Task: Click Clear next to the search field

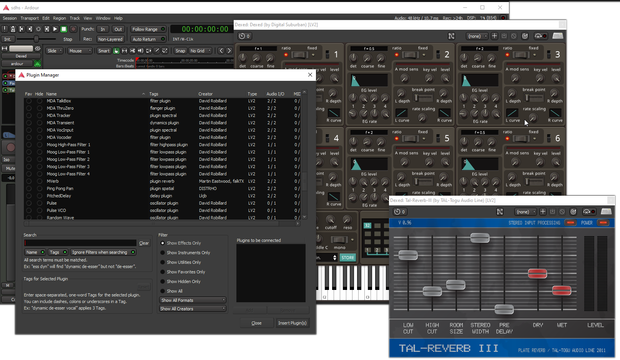Action: pyautogui.click(x=144, y=243)
